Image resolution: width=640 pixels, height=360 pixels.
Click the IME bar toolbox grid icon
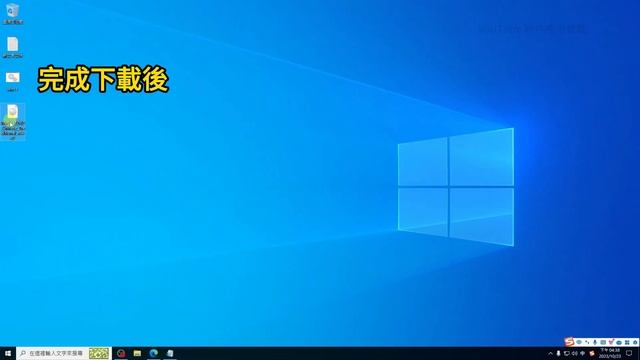coord(627,342)
